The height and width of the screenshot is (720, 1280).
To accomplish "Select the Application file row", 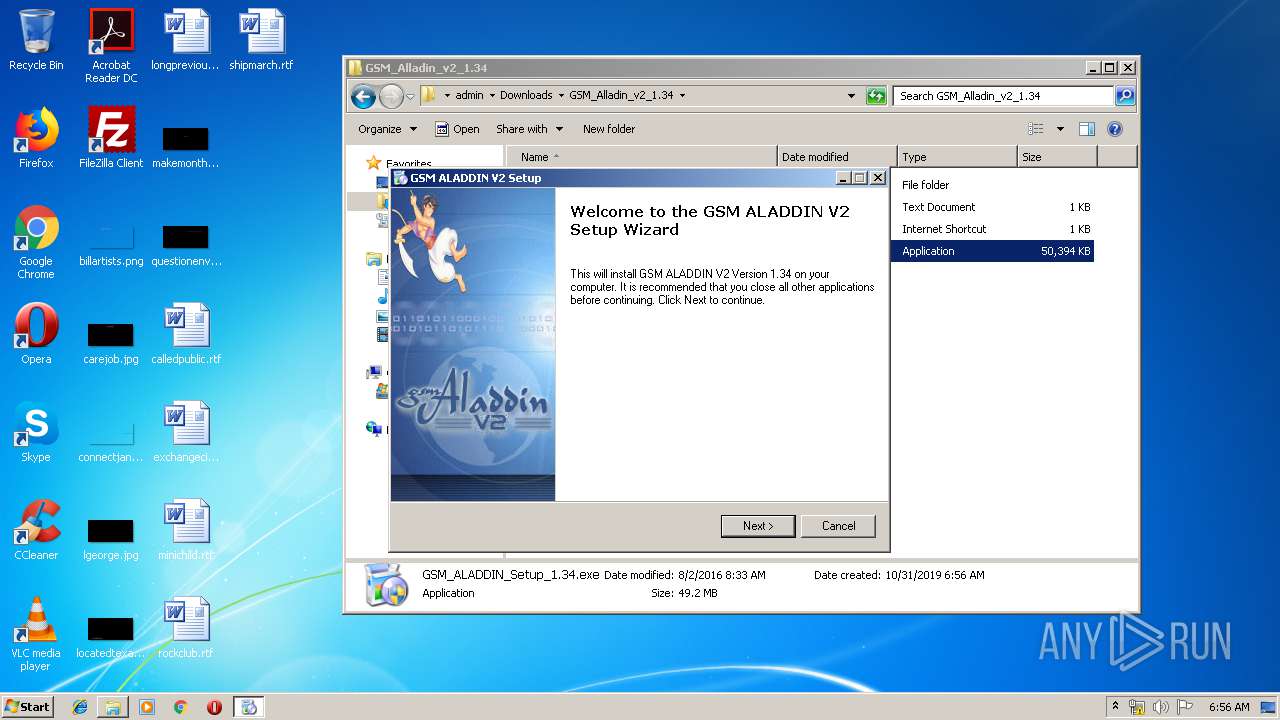I will pyautogui.click(x=992, y=251).
